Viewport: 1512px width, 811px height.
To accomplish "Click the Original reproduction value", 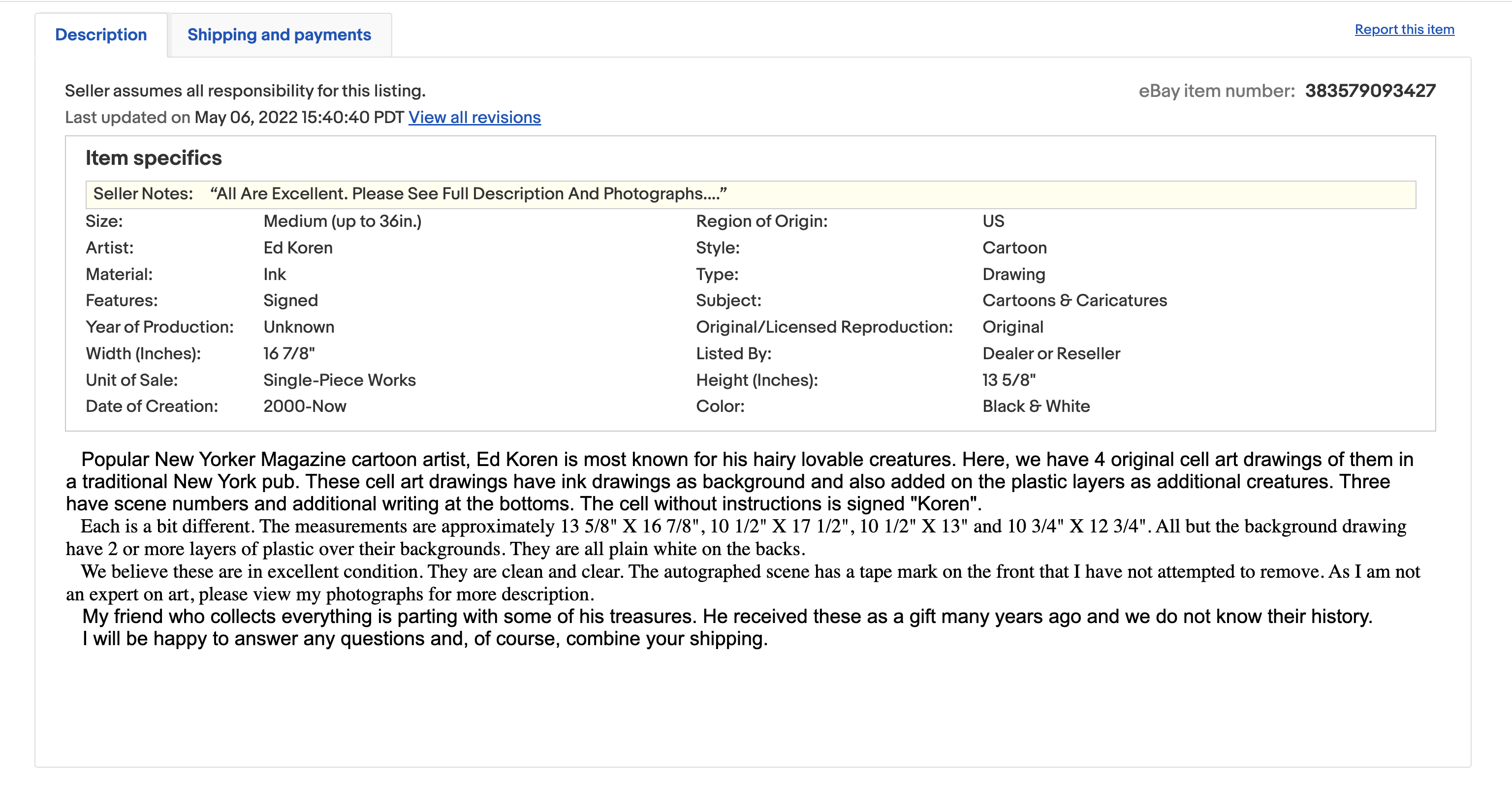I will point(1012,327).
